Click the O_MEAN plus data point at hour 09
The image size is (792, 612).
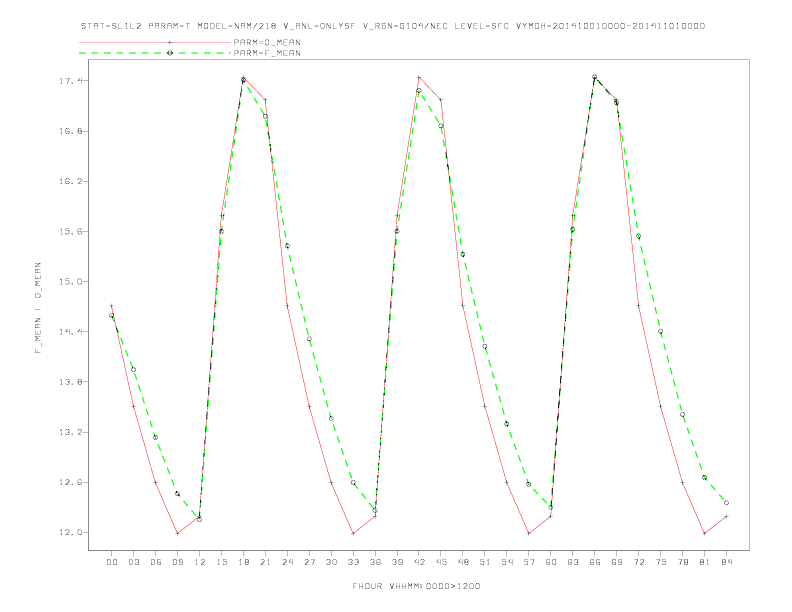pos(177,533)
